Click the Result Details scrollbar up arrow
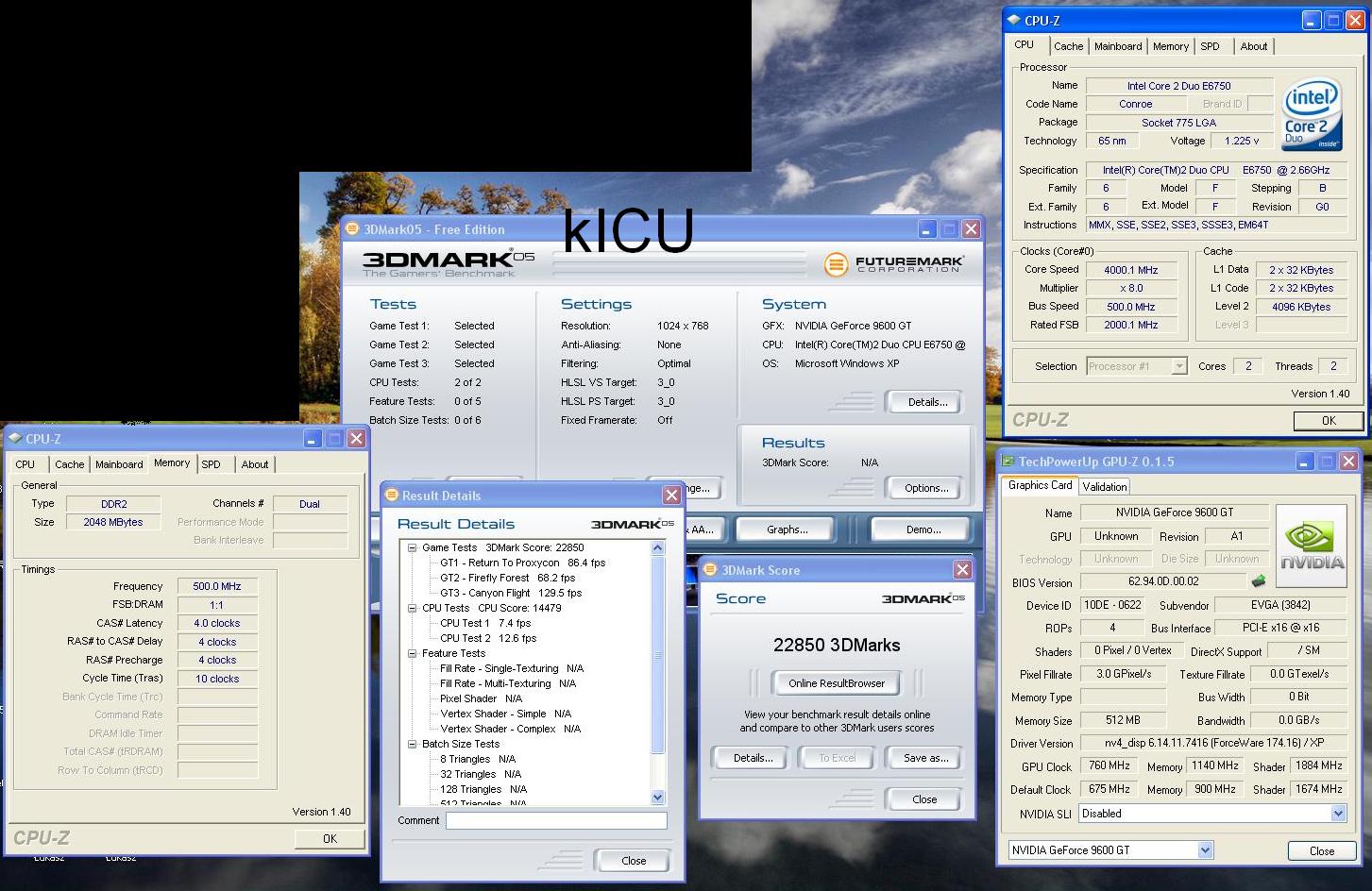The width and height of the screenshot is (1372, 891). coord(658,547)
